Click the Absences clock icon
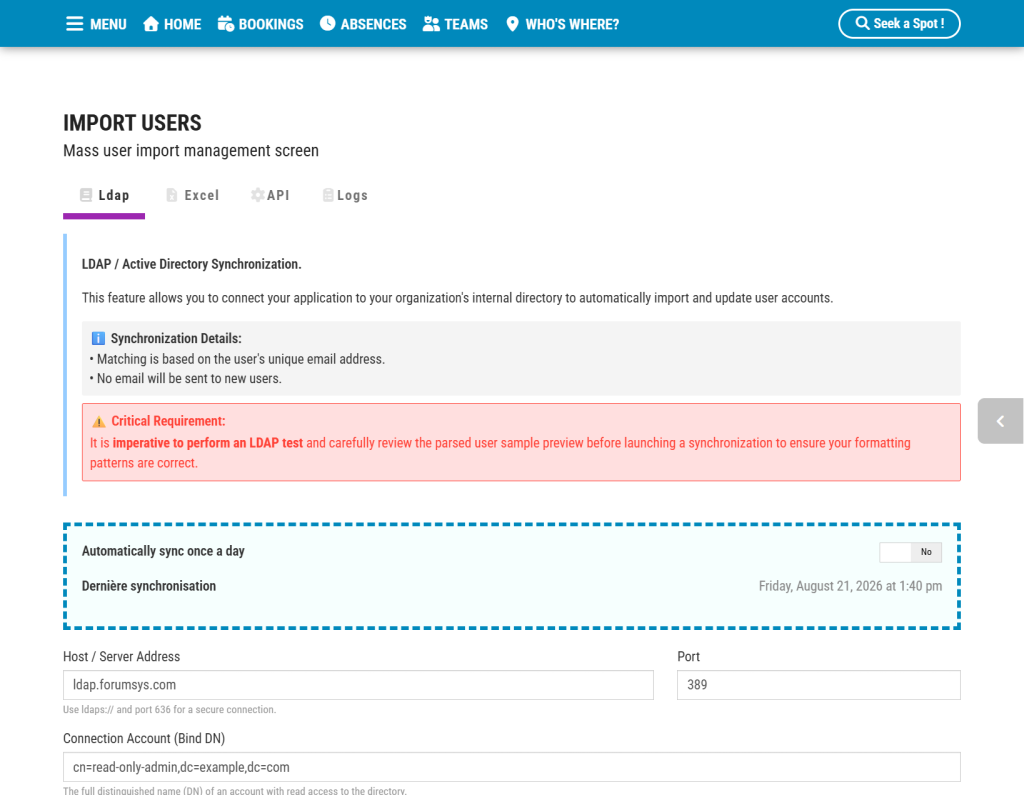 [328, 24]
